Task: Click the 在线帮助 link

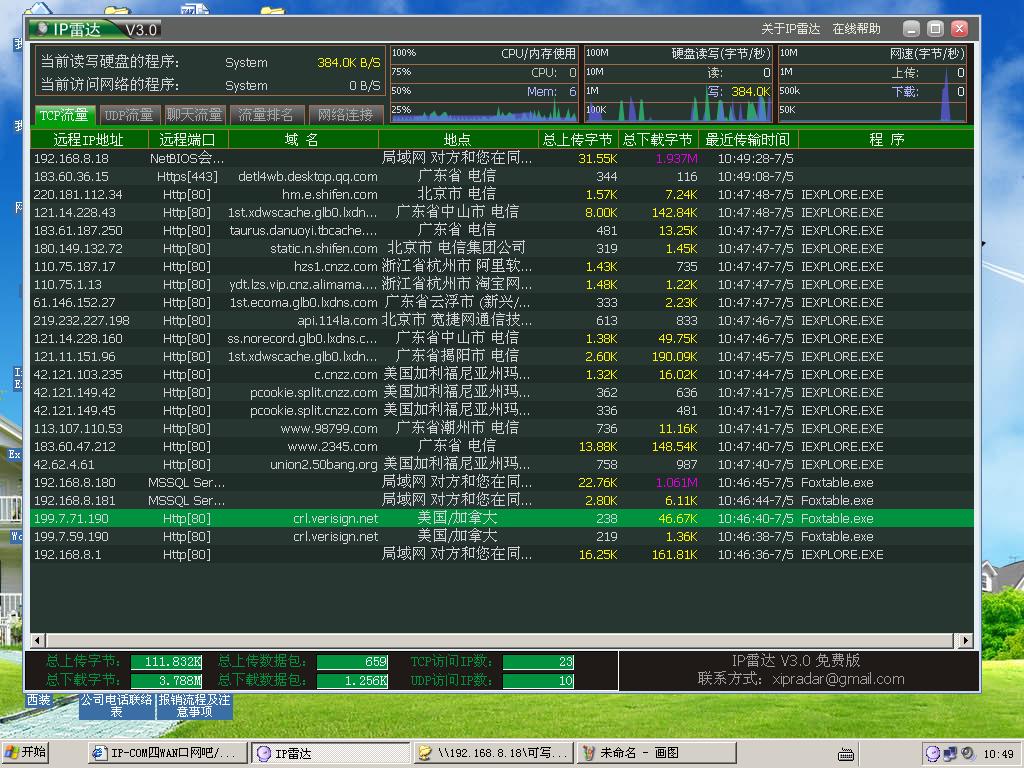Action: [x=856, y=29]
